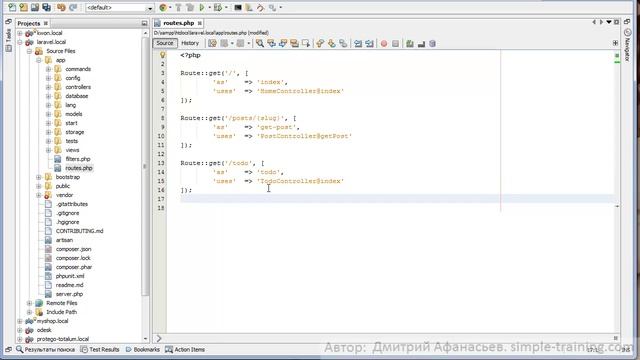Open project icon in main toolbar

click(x=35, y=7)
